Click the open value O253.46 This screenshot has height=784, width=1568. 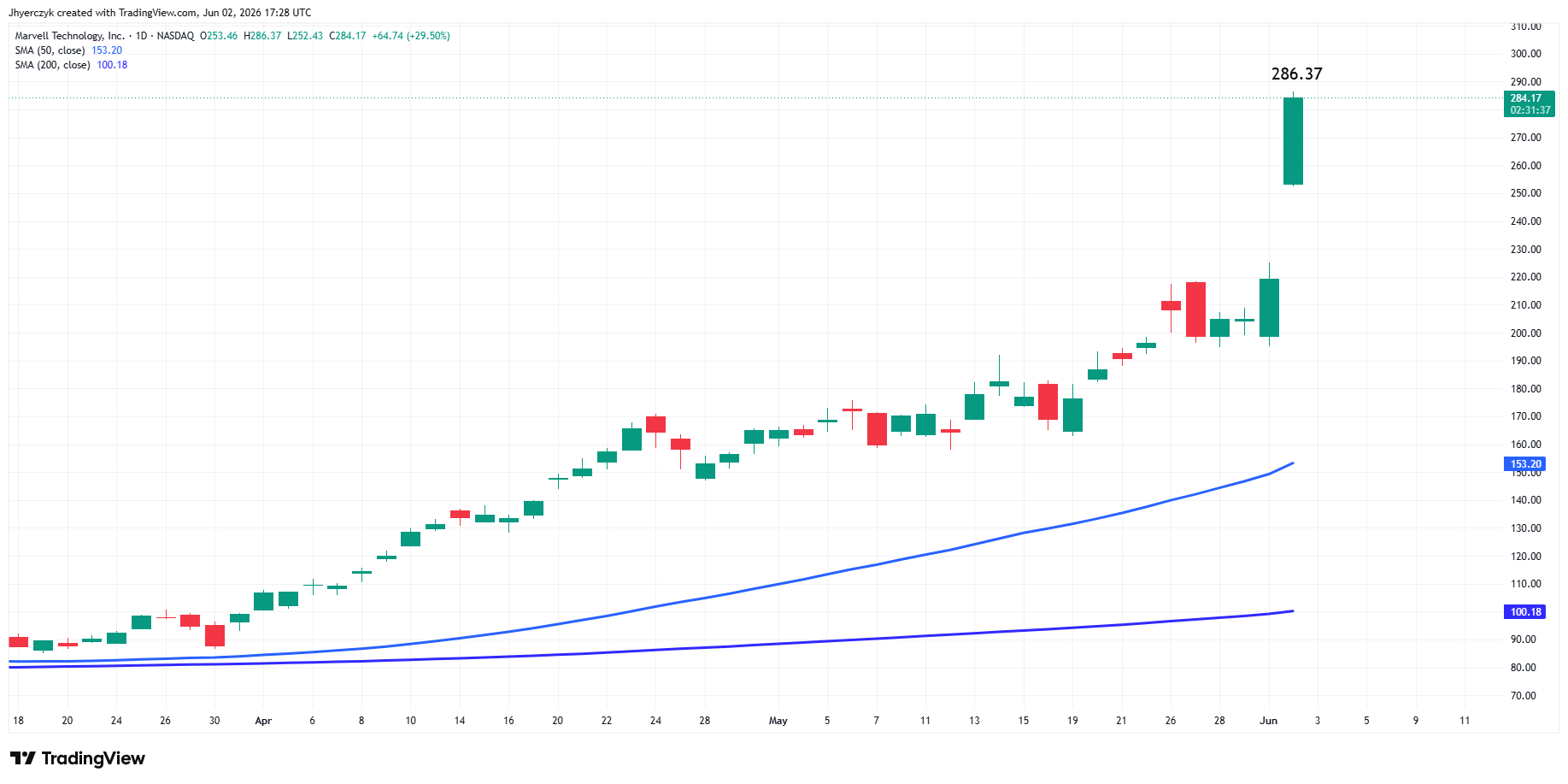tap(219, 36)
